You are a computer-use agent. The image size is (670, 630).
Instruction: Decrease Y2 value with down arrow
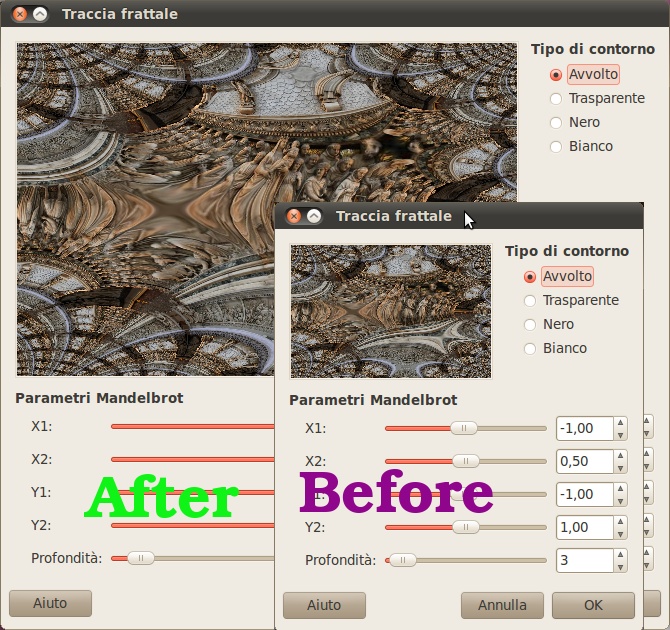tap(620, 533)
